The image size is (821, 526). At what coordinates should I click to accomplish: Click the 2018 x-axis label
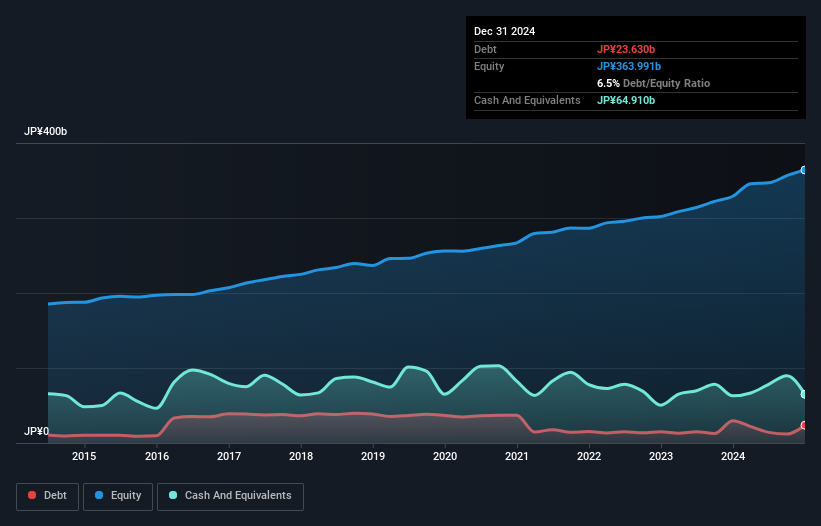pos(301,456)
